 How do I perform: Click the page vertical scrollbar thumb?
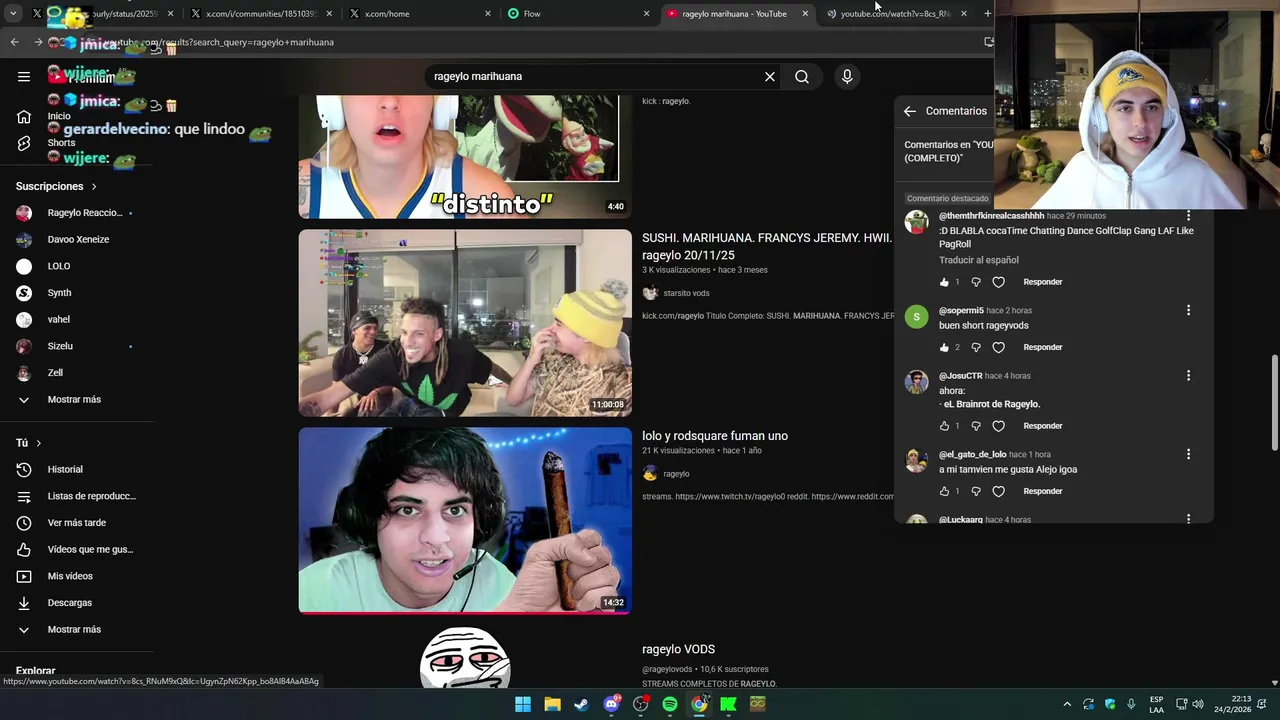1274,402
